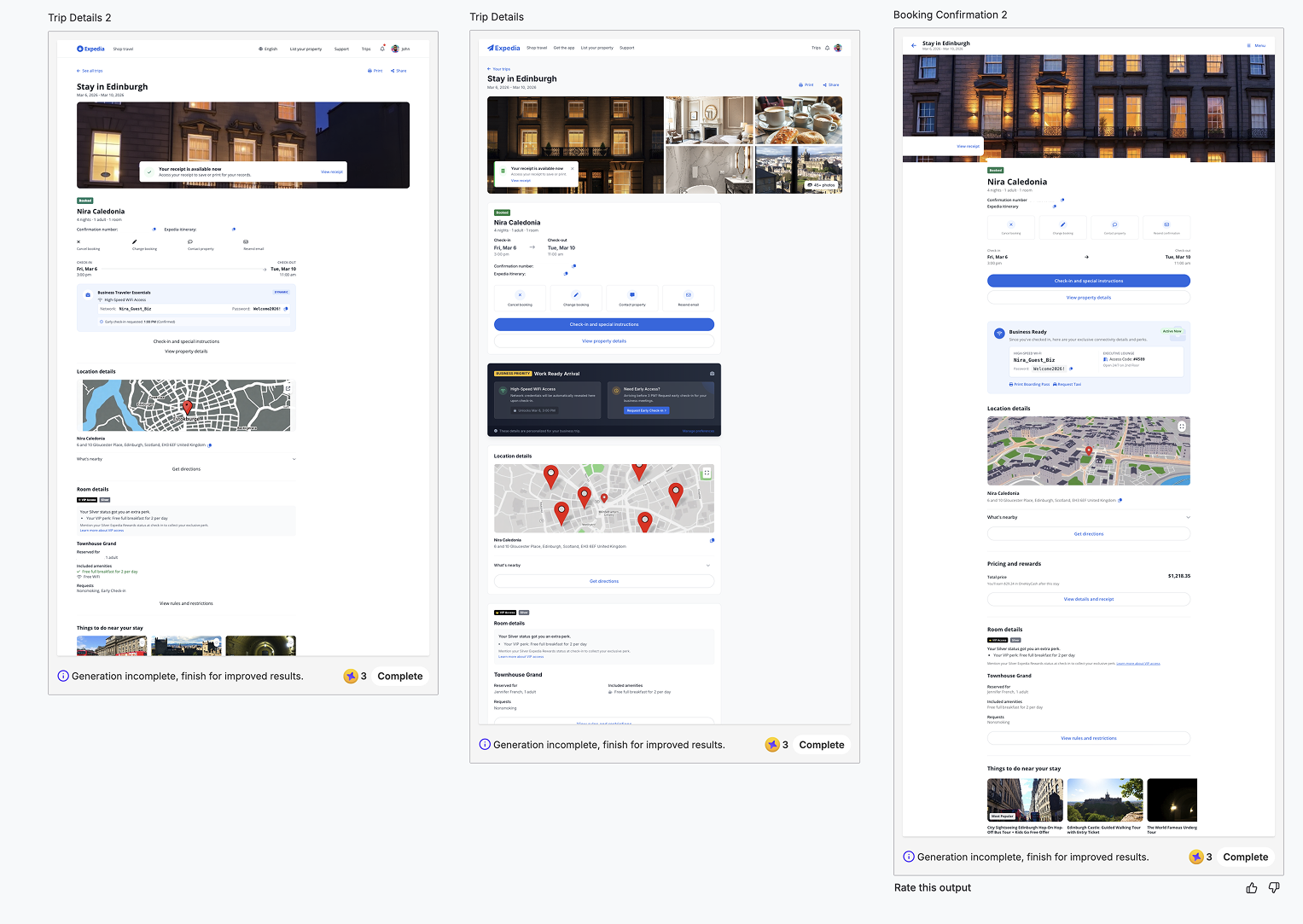The width and height of the screenshot is (1303, 924).
Task: Click the map in Trip Details 2
Action: pyautogui.click(x=186, y=405)
